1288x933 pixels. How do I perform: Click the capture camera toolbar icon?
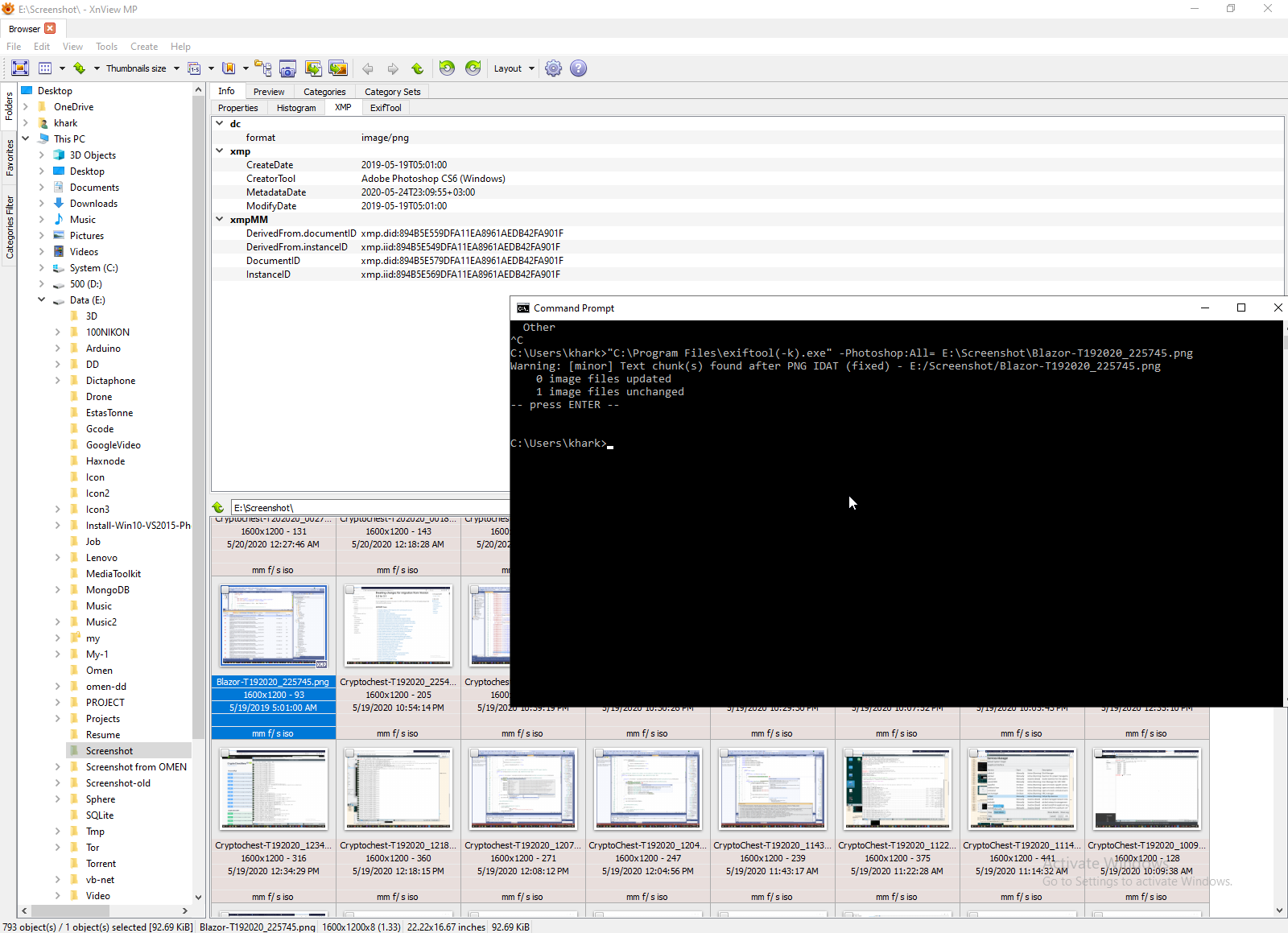[x=288, y=68]
